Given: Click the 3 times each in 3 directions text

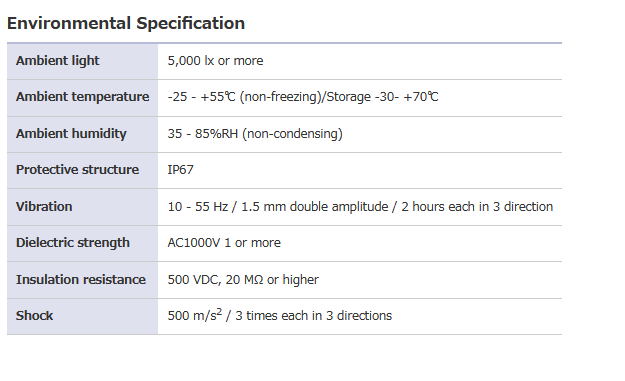Looking at the screenshot, I should [x=314, y=316].
